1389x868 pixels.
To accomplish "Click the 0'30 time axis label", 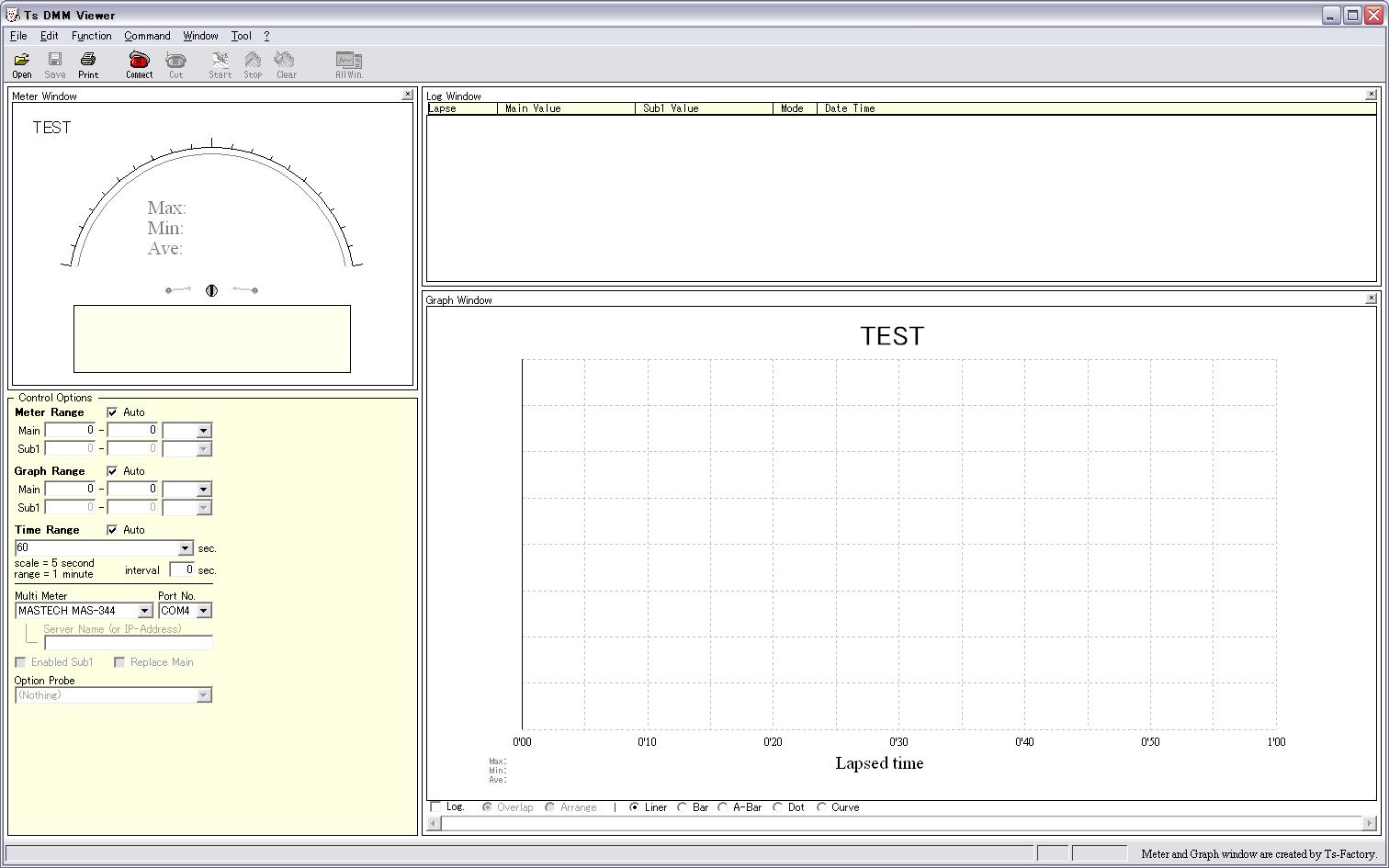I will pos(898,742).
